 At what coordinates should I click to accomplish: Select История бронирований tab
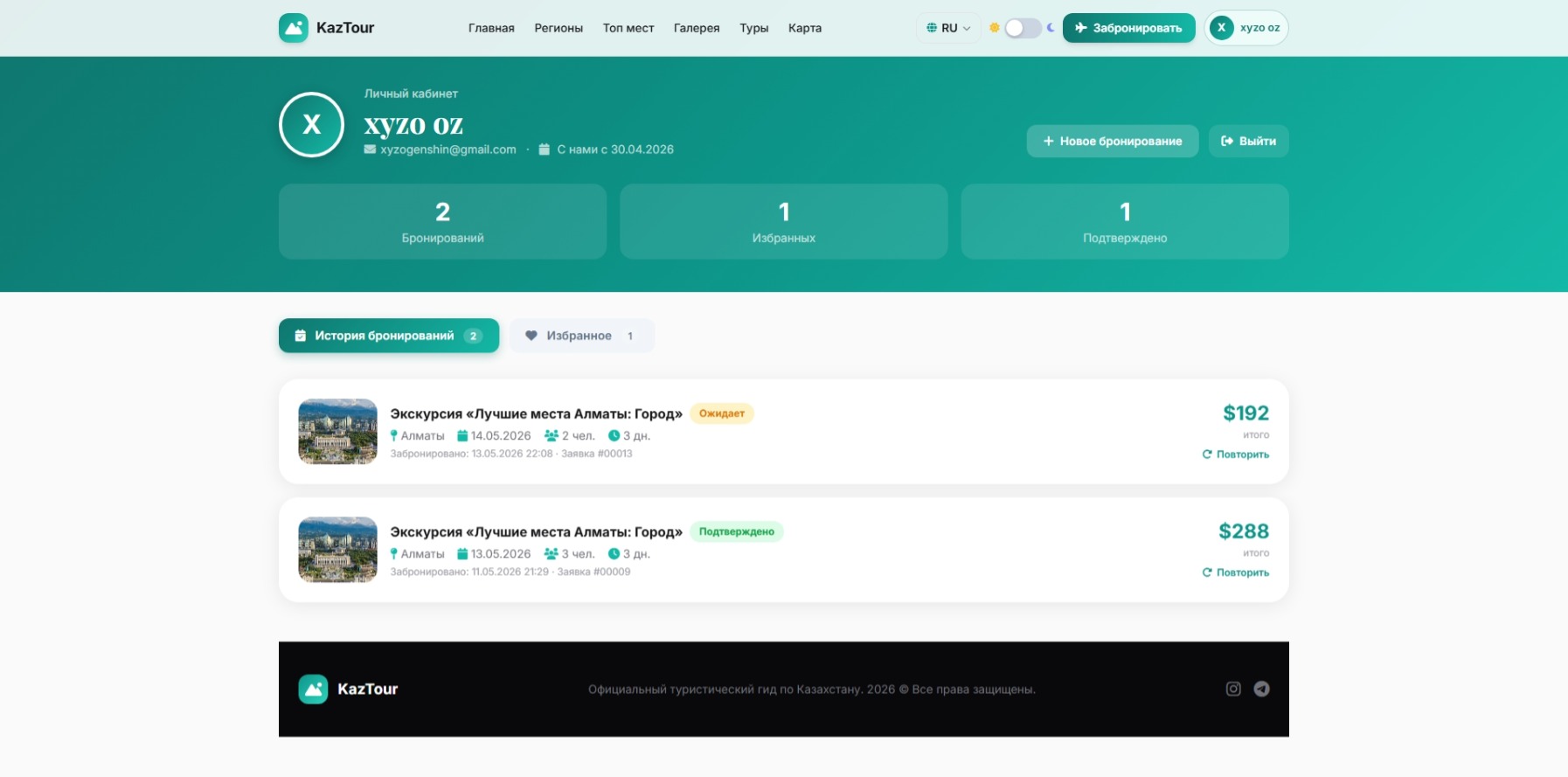(389, 336)
